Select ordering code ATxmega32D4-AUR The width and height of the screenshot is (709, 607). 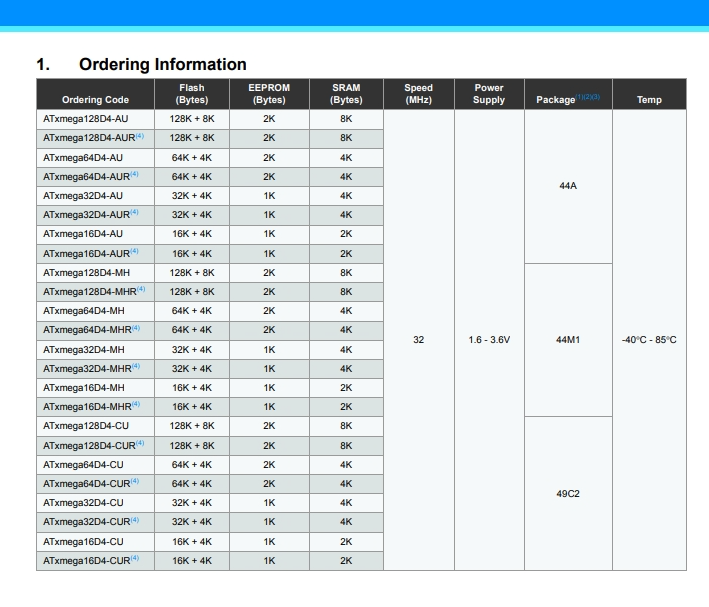pos(86,215)
